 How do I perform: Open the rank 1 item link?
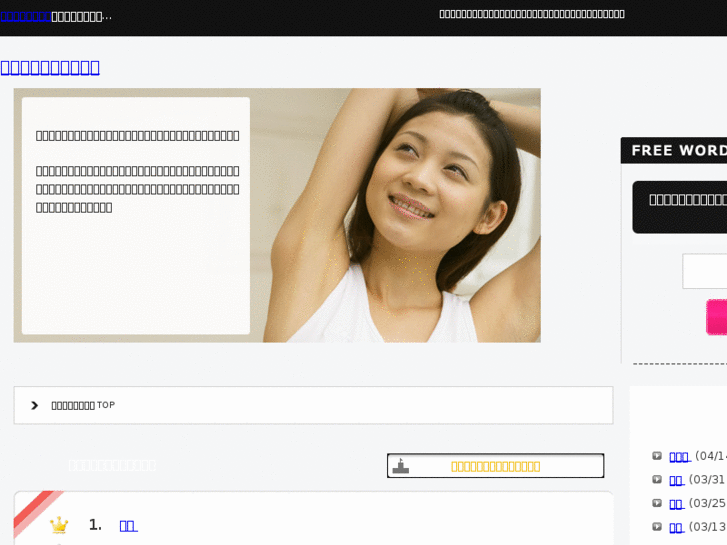pos(128,526)
